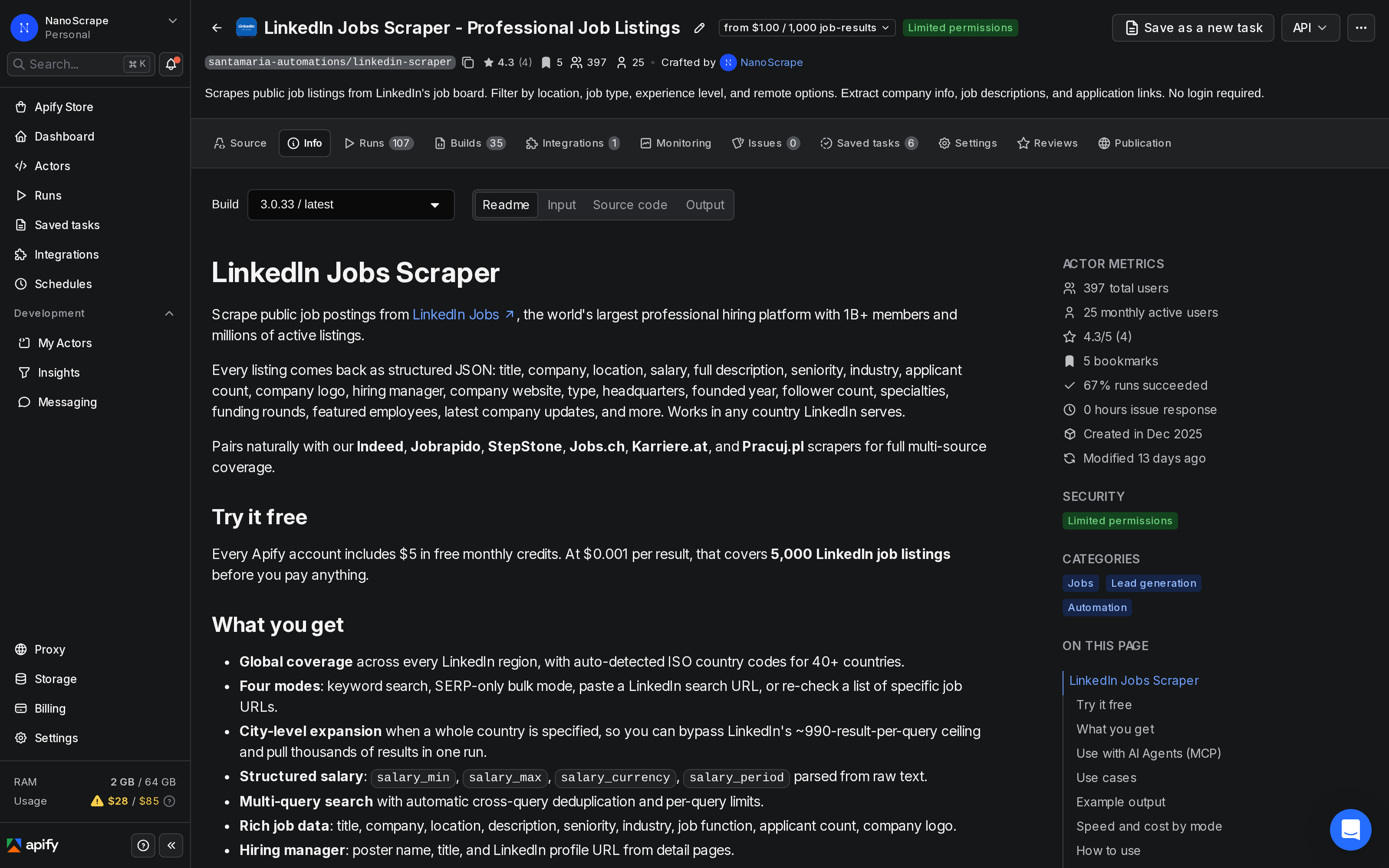Click the pencil edit title icon
This screenshot has width=1389, height=868.
click(x=699, y=27)
